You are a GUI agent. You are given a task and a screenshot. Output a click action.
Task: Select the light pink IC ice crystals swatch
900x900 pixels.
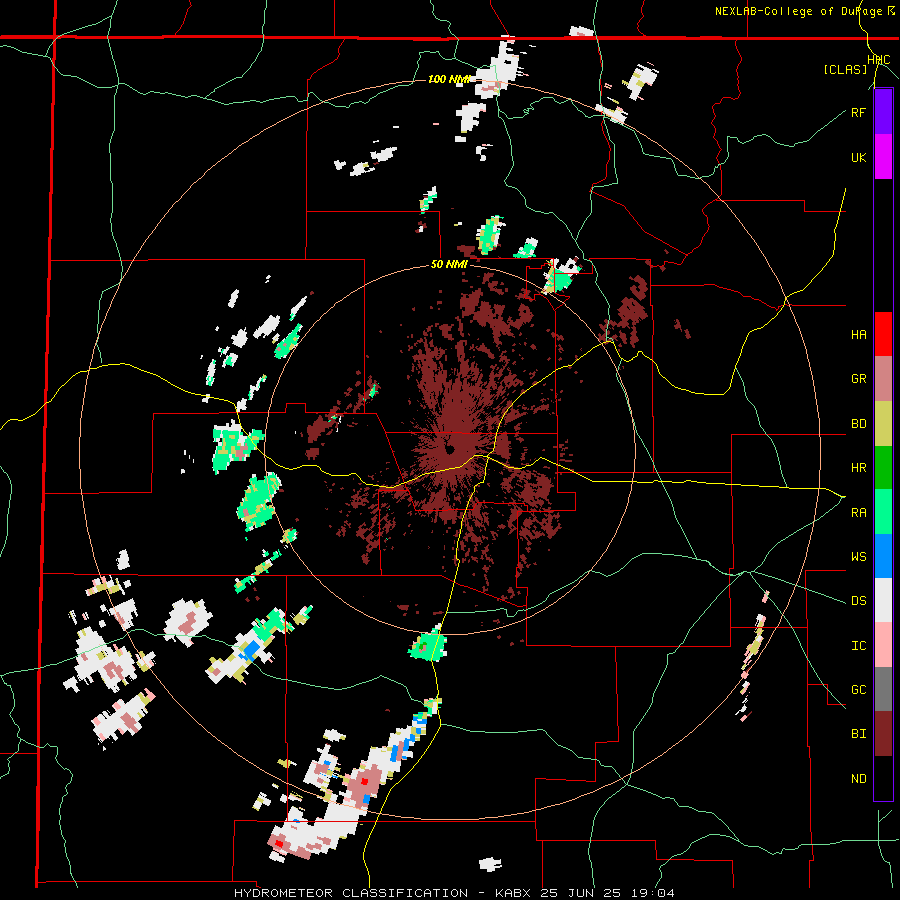tap(883, 645)
